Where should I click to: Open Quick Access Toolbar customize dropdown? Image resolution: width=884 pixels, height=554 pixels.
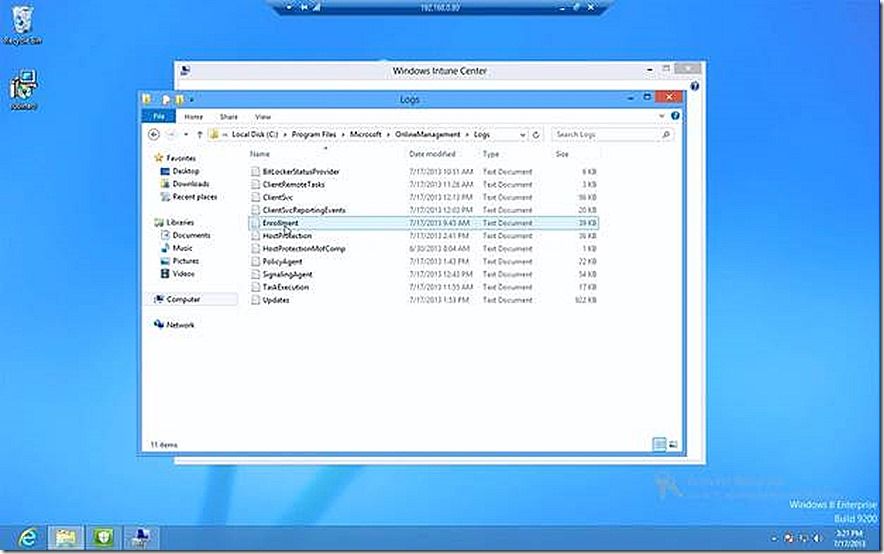coord(192,100)
